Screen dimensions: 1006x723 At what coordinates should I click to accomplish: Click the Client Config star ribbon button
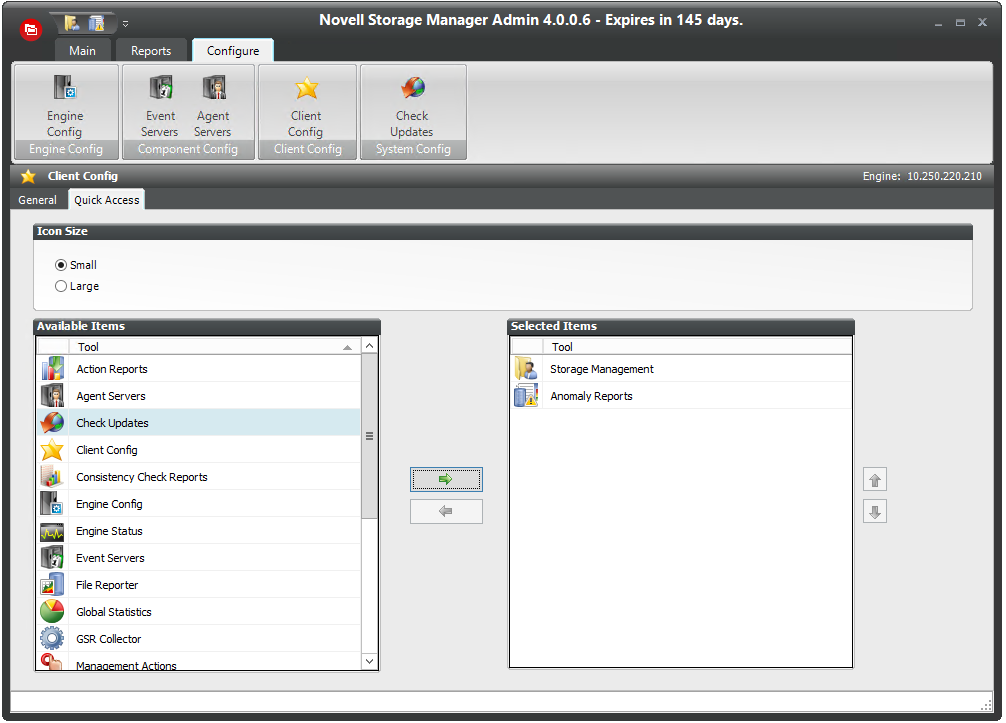click(x=306, y=106)
